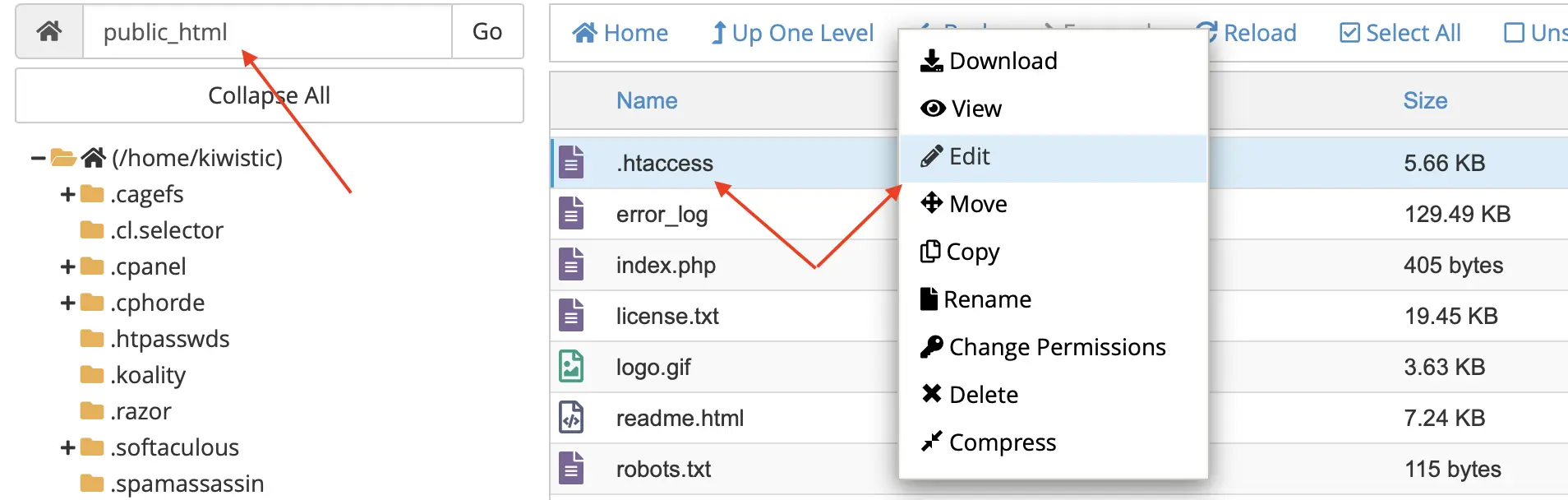Reload the file listing
The height and width of the screenshot is (500, 1568).
(x=1246, y=33)
